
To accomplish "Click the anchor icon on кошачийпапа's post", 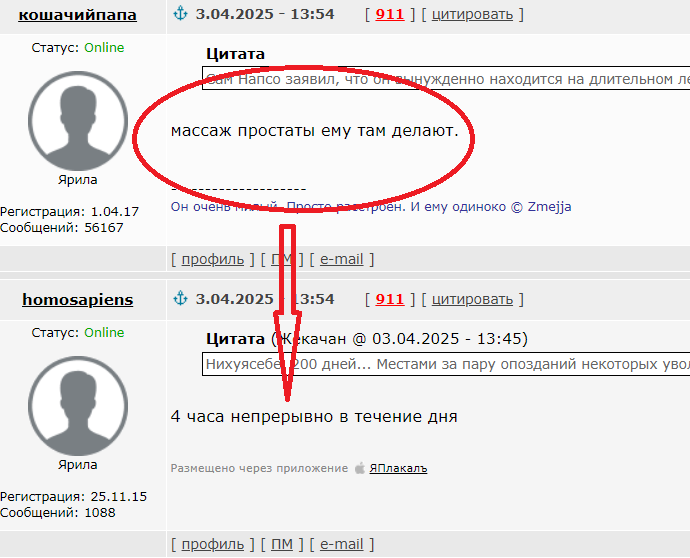I will tap(180, 14).
